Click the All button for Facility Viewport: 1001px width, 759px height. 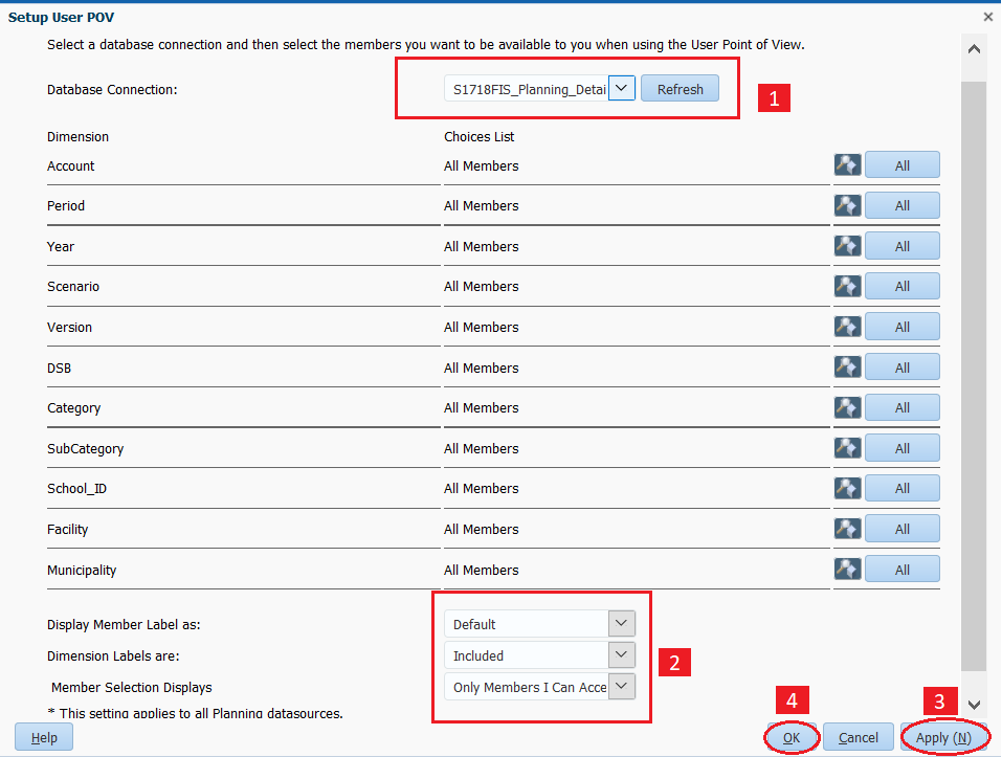pyautogui.click(x=902, y=529)
